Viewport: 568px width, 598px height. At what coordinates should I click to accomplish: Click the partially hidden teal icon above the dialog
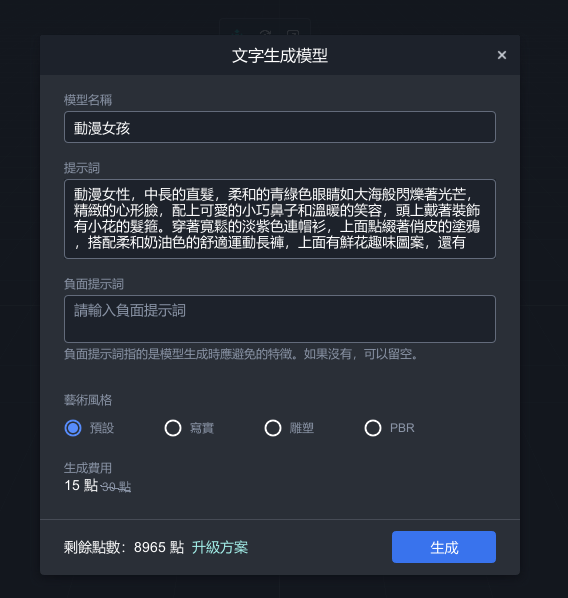pyautogui.click(x=237, y=32)
